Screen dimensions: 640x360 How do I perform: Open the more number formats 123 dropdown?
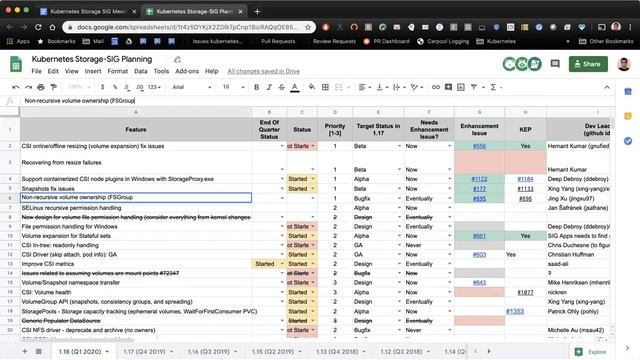click(154, 87)
